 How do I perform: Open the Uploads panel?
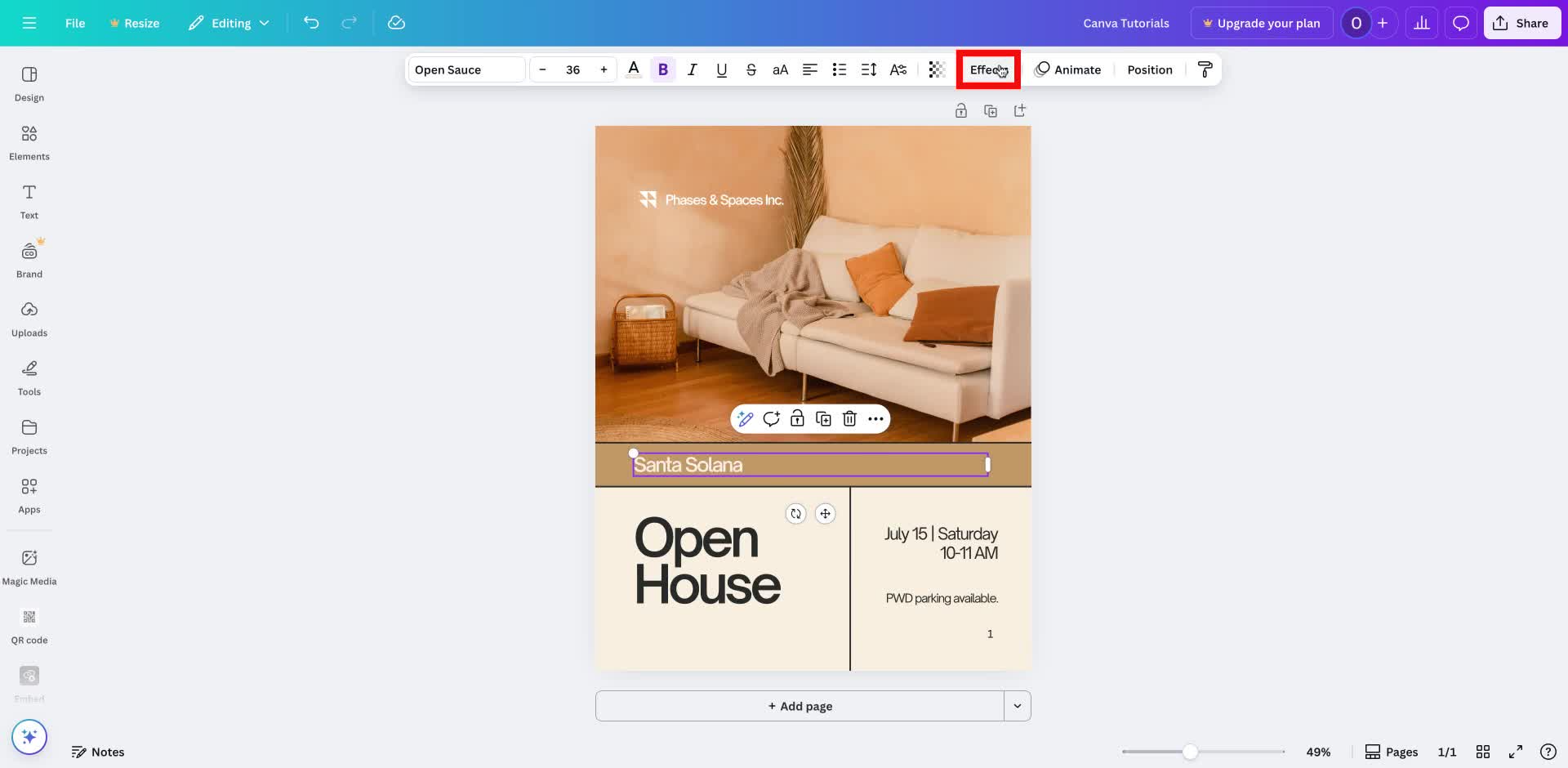pos(29,318)
